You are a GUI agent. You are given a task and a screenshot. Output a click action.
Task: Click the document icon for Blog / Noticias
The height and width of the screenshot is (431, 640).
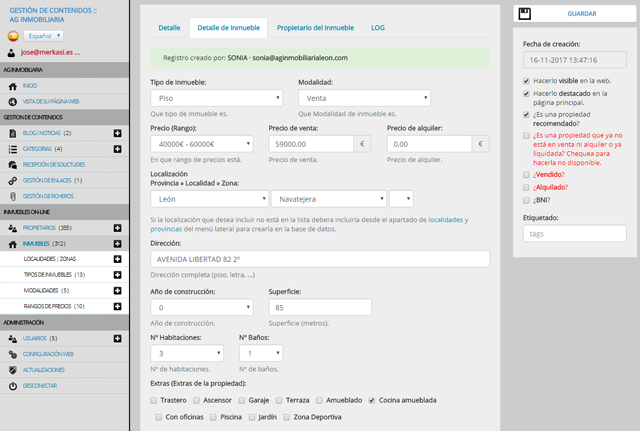pos(13,133)
